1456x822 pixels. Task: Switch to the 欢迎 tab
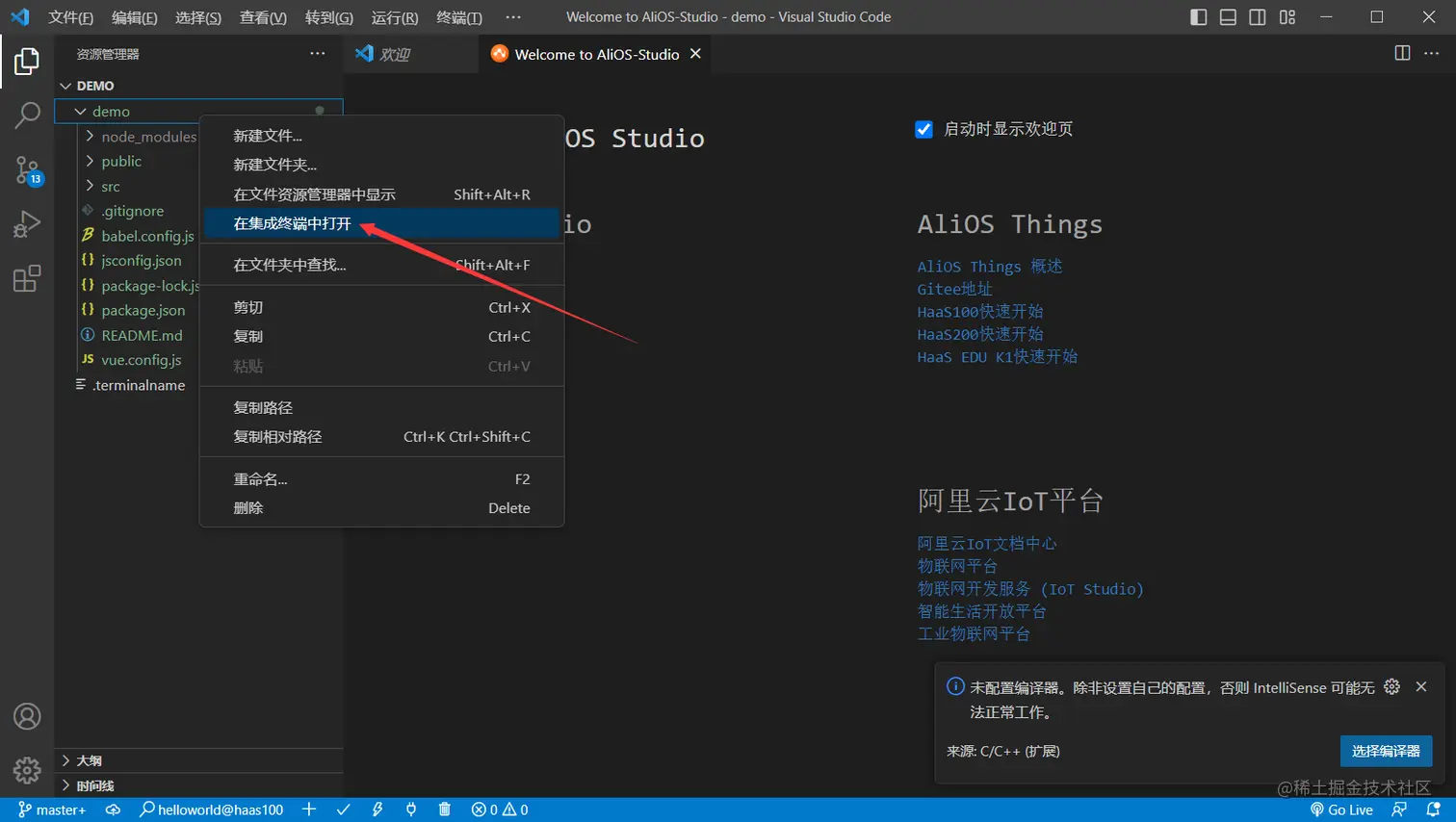click(410, 54)
